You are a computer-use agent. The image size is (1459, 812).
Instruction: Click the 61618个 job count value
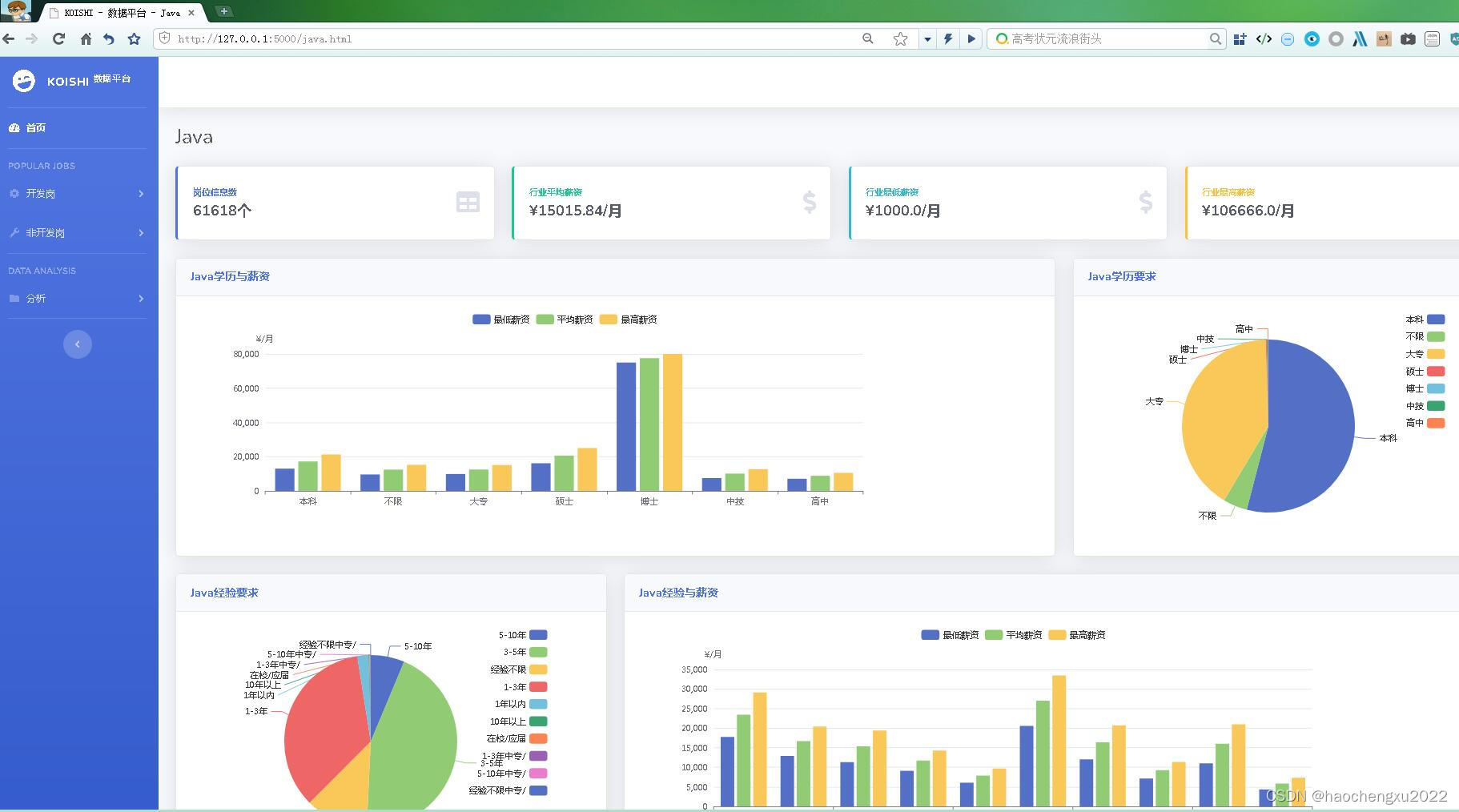(222, 211)
